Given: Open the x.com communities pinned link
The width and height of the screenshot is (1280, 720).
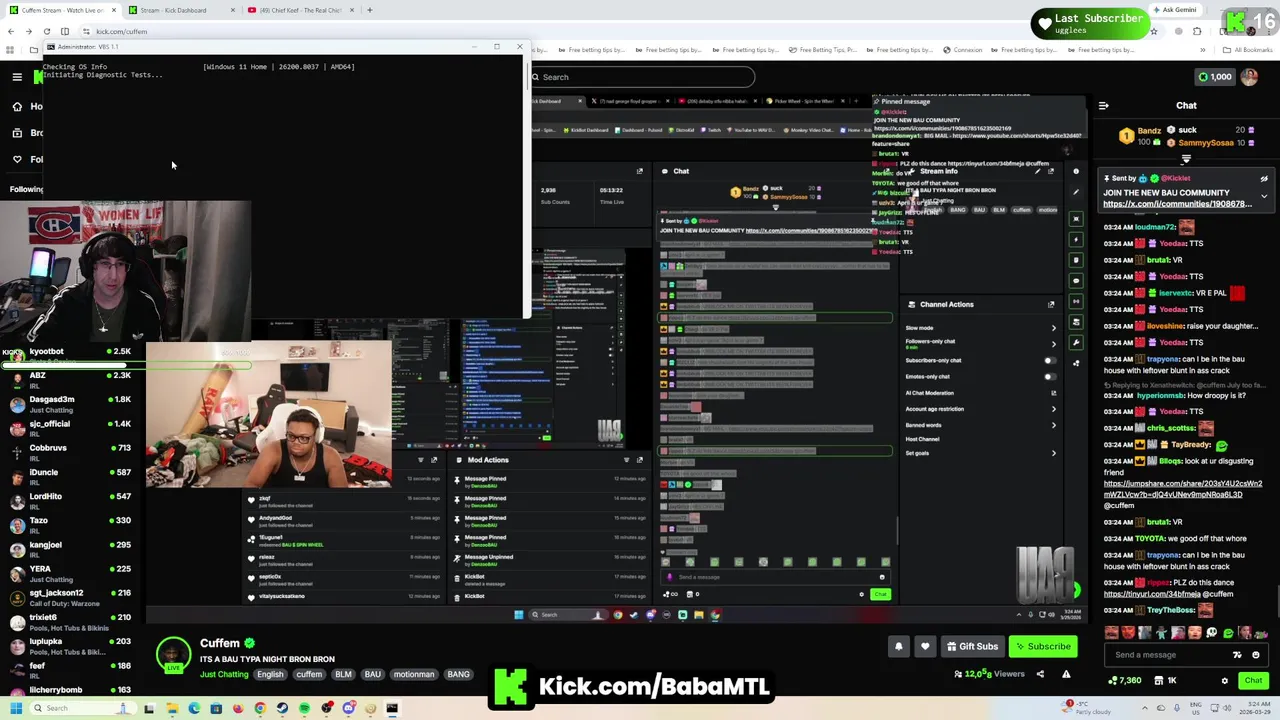Looking at the screenshot, I should [x=1177, y=204].
